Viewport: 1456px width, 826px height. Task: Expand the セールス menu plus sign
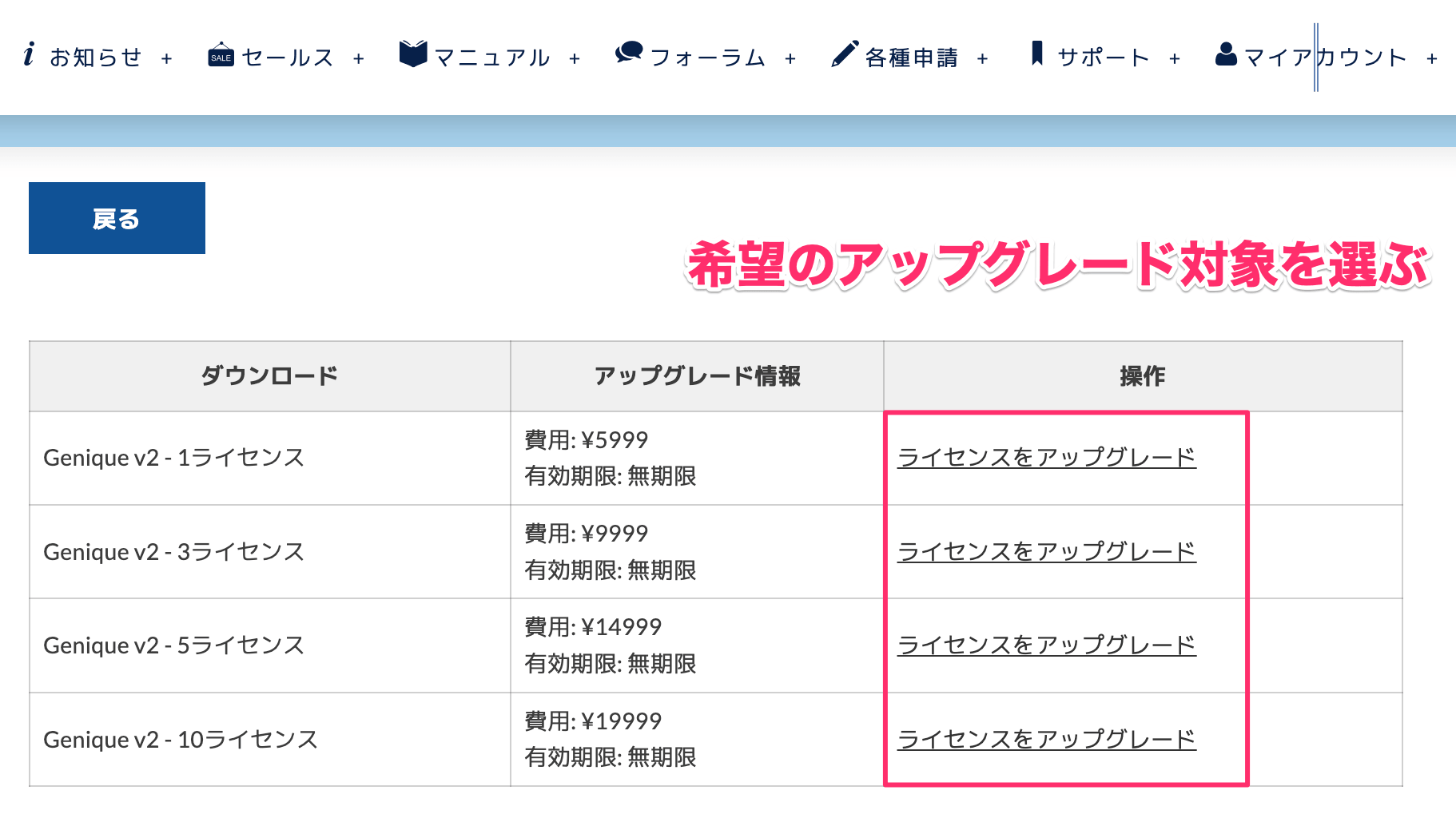pyautogui.click(x=359, y=58)
